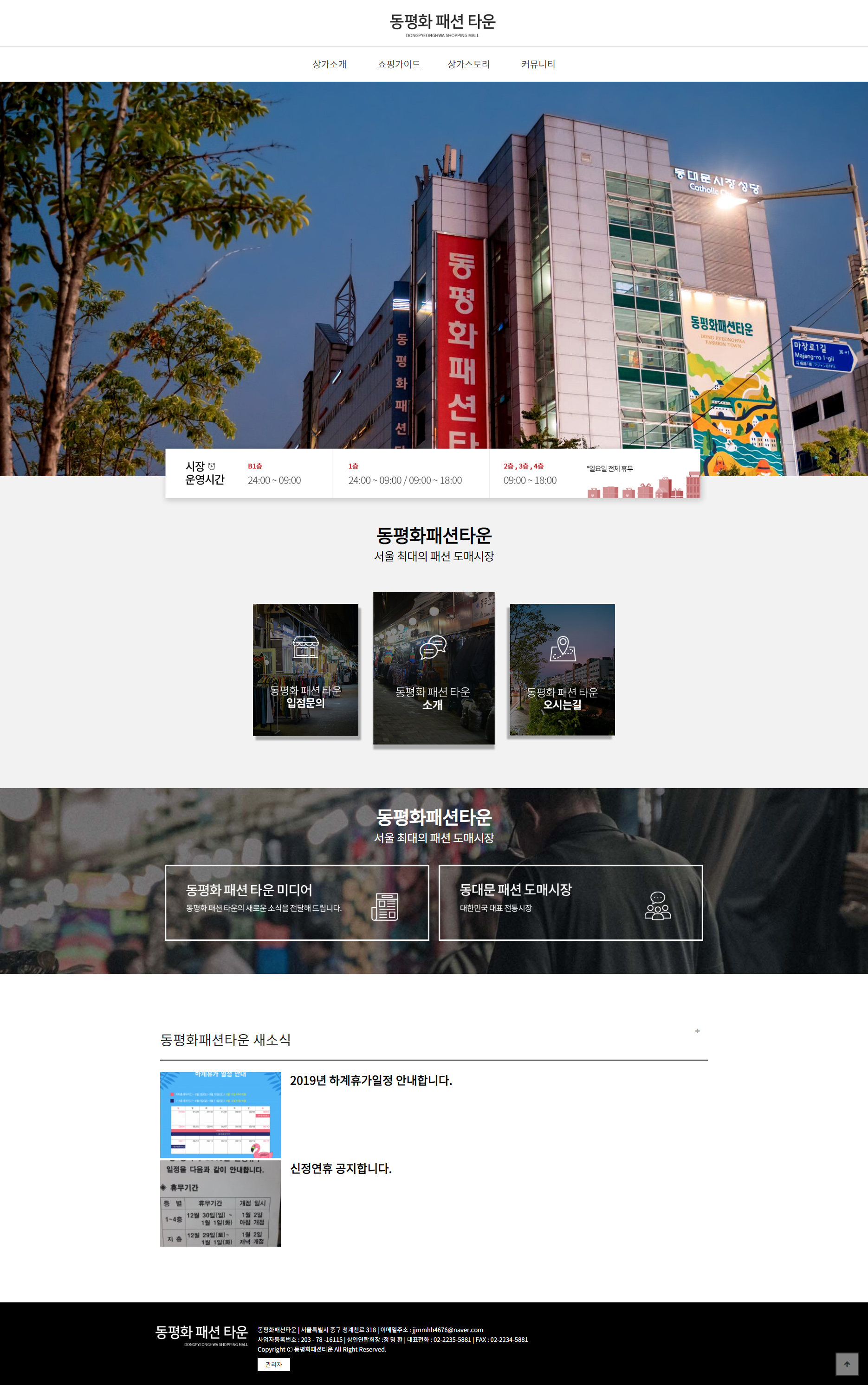
Task: Open the 상가소개 menu
Action: 330,65
